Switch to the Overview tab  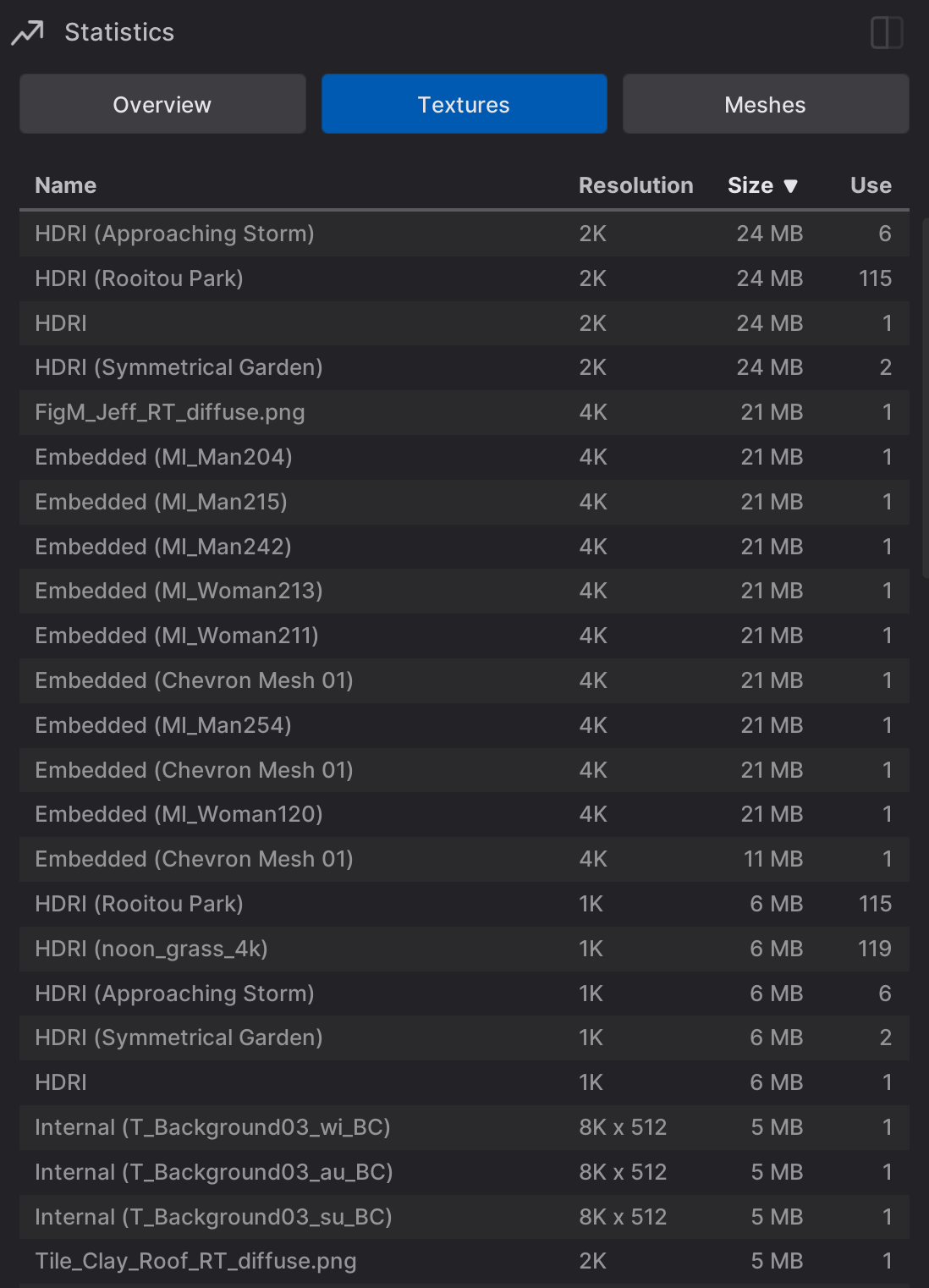coord(162,104)
